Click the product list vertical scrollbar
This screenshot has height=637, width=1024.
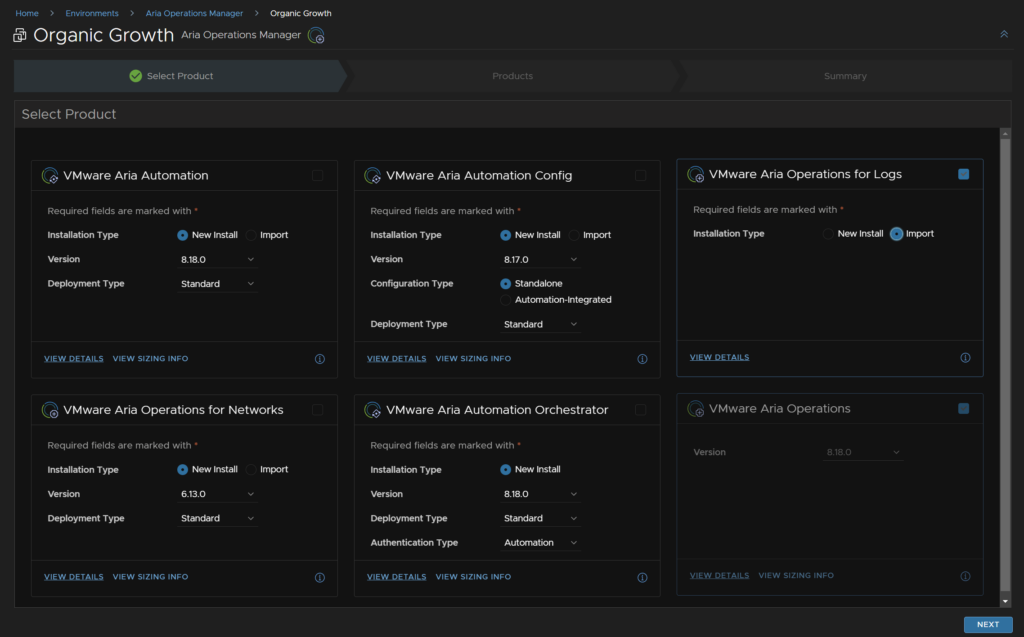[1005, 365]
